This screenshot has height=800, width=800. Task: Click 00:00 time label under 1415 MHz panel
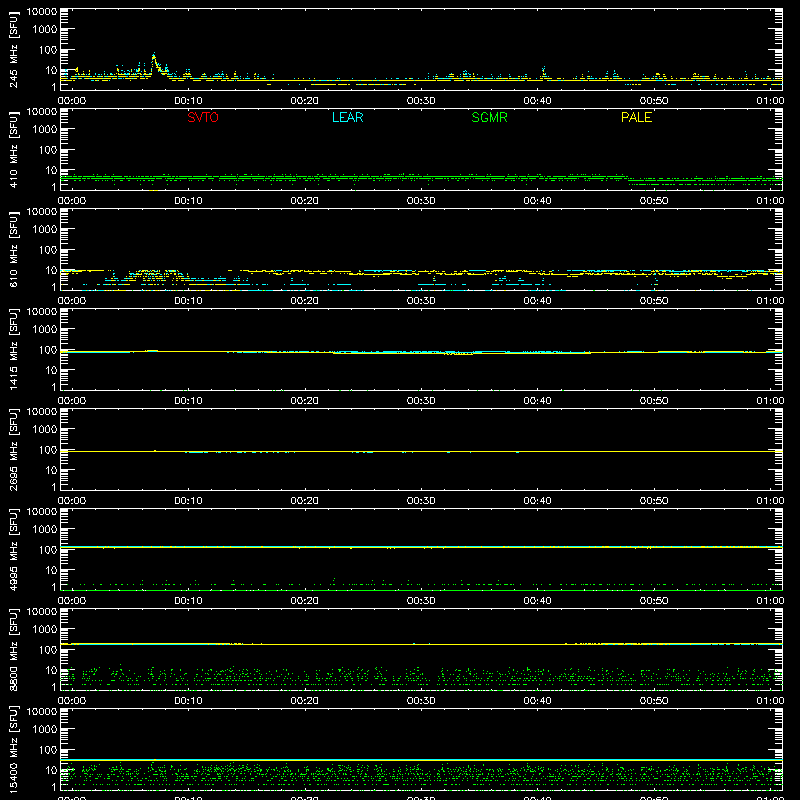(x=72, y=401)
